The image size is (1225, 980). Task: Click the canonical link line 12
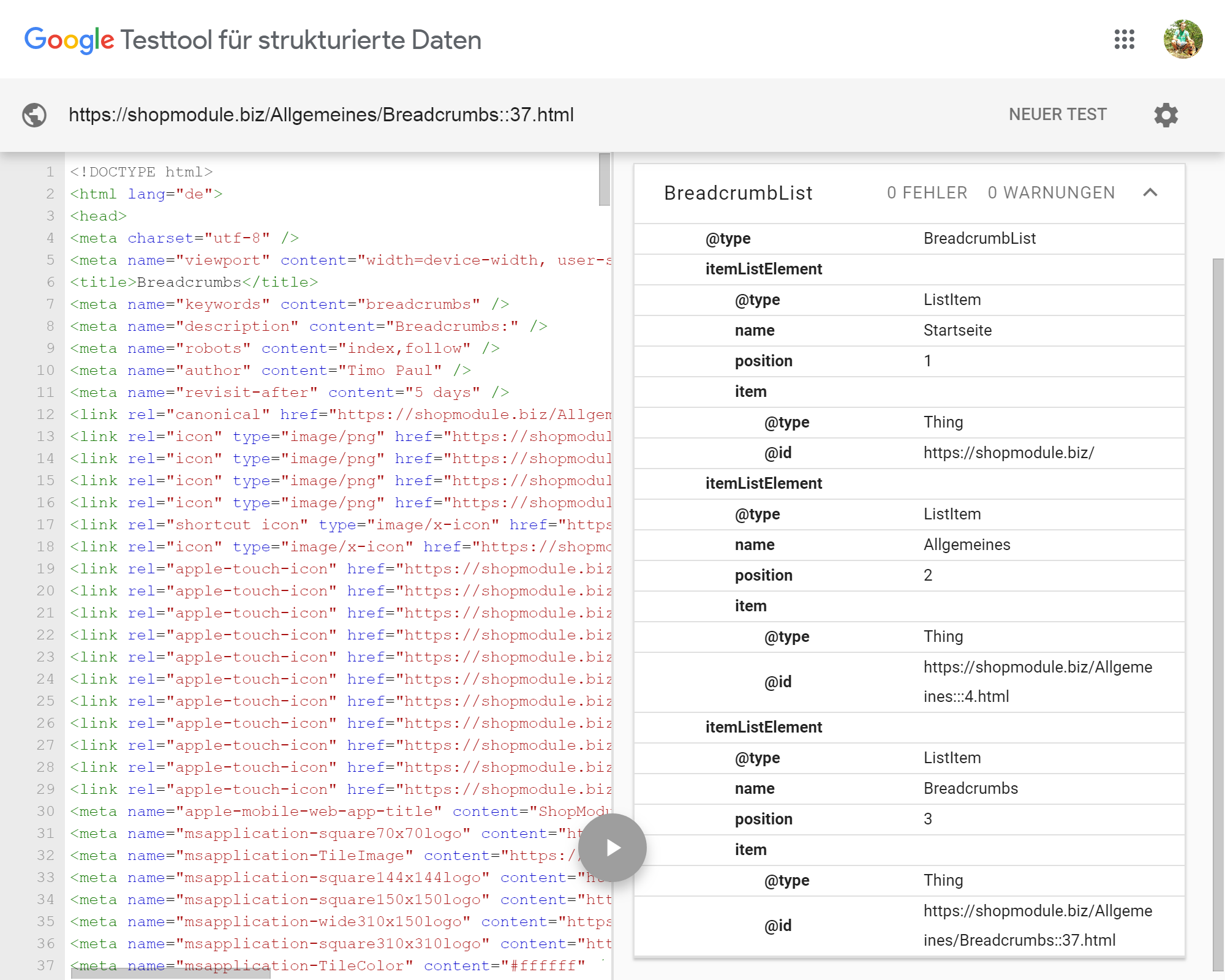(340, 414)
